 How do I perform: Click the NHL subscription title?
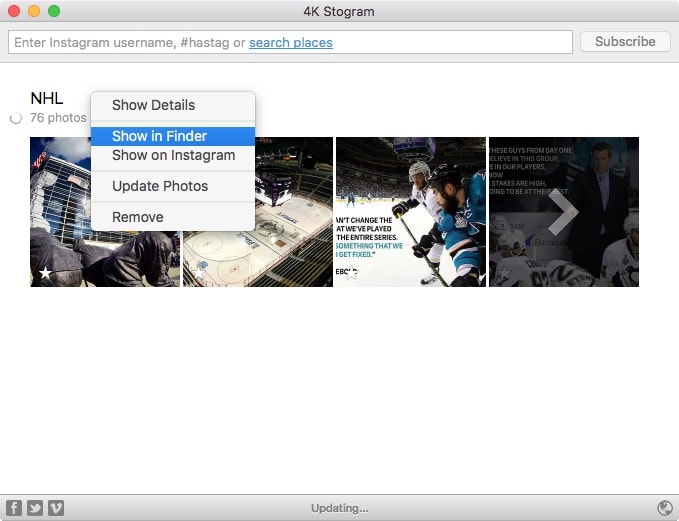click(x=47, y=98)
